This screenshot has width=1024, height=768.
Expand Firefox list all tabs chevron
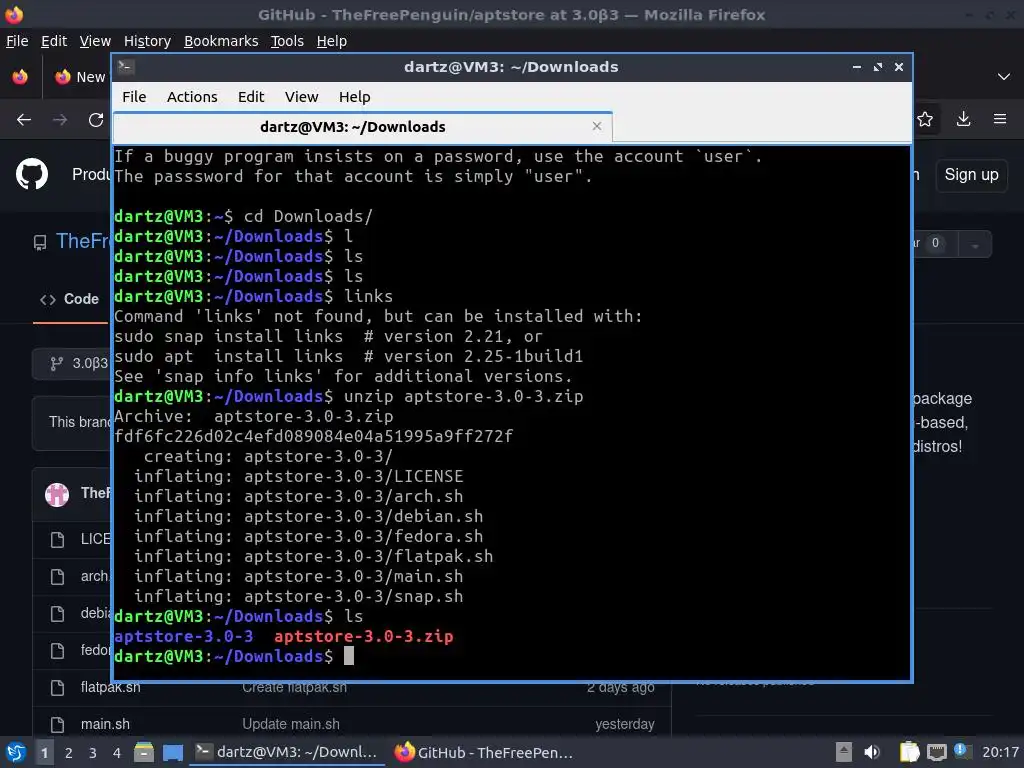[x=1004, y=76]
